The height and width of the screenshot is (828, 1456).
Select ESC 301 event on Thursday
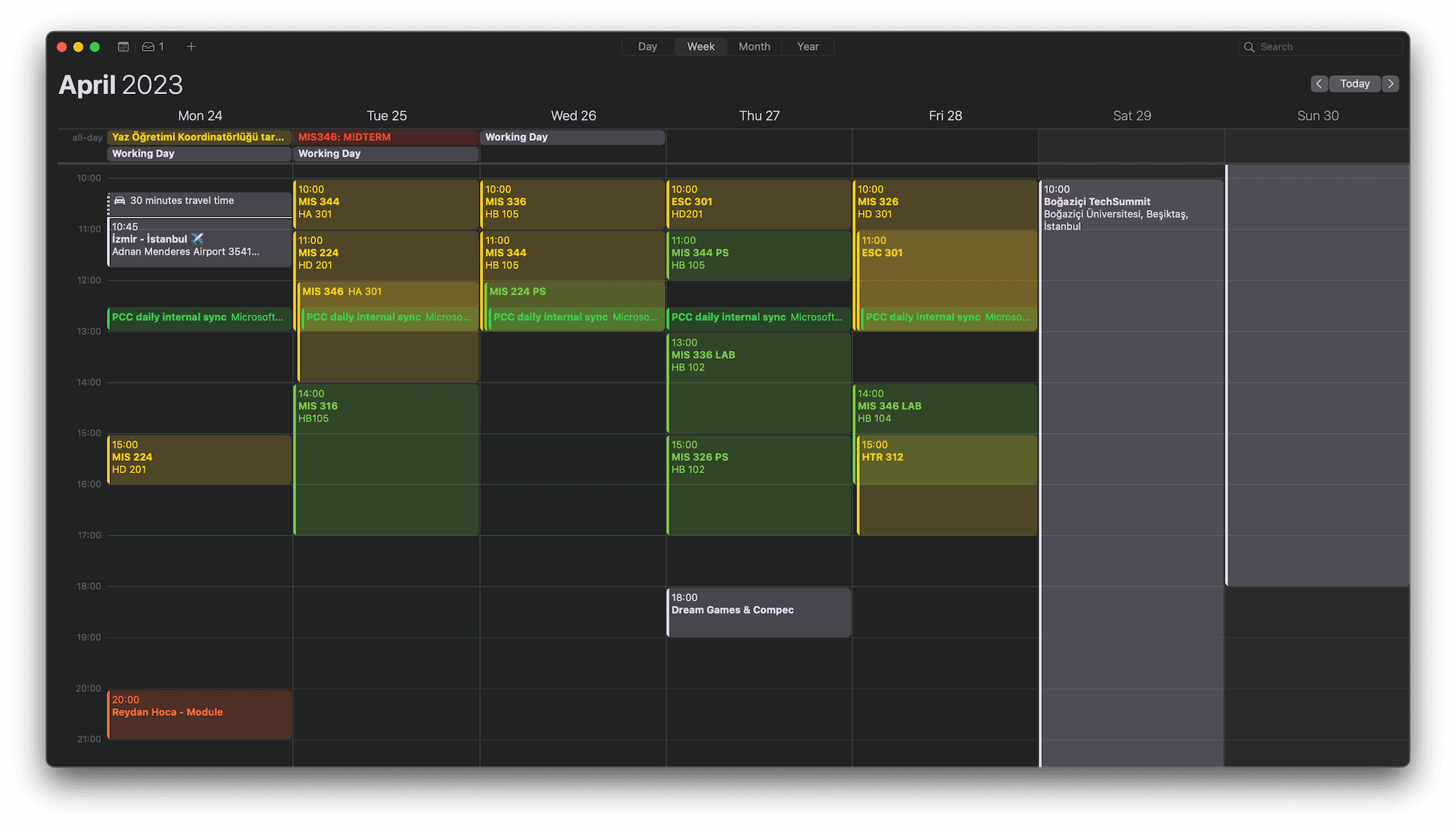coord(759,204)
